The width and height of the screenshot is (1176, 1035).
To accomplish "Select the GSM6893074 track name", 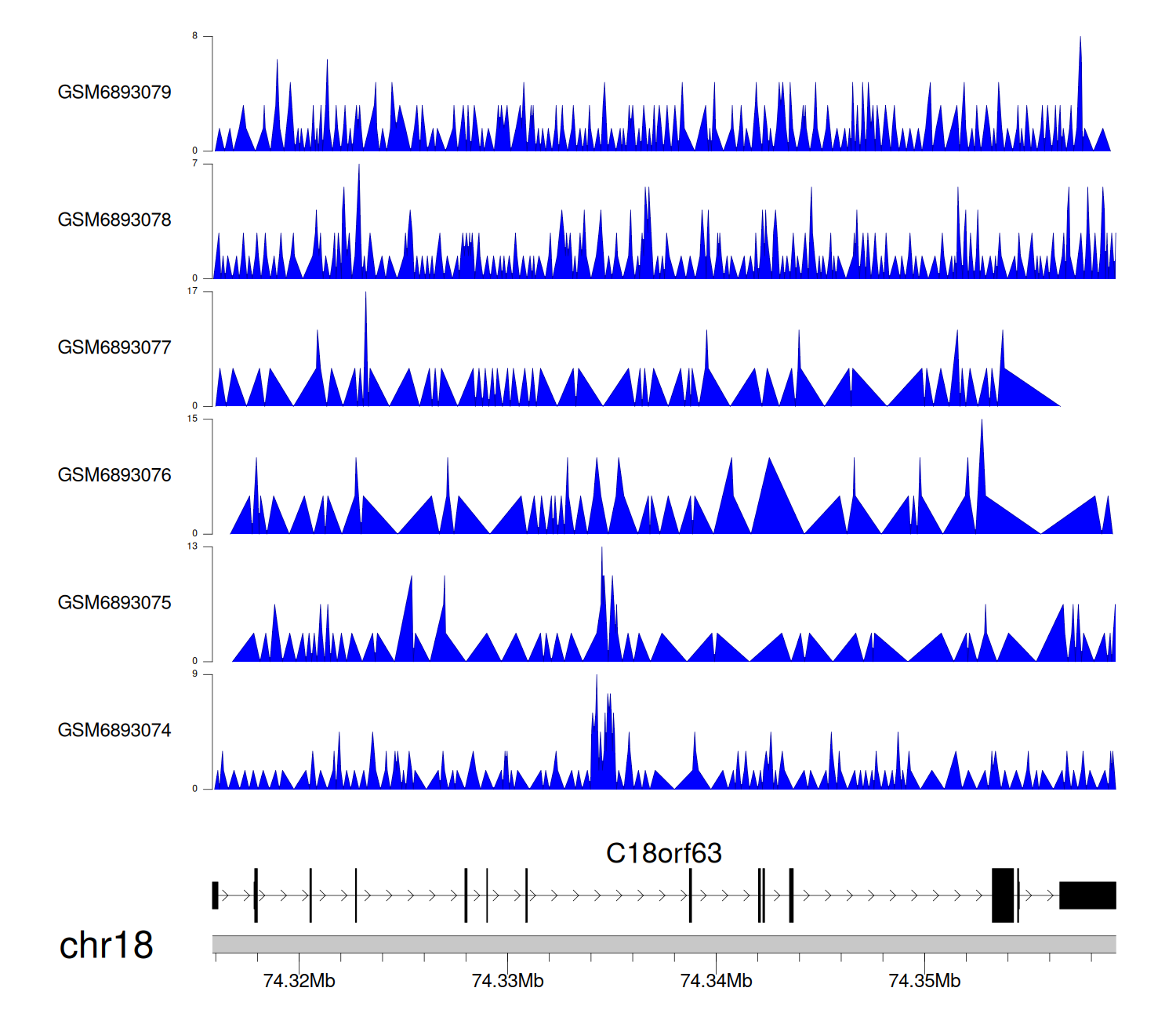I will (x=114, y=731).
